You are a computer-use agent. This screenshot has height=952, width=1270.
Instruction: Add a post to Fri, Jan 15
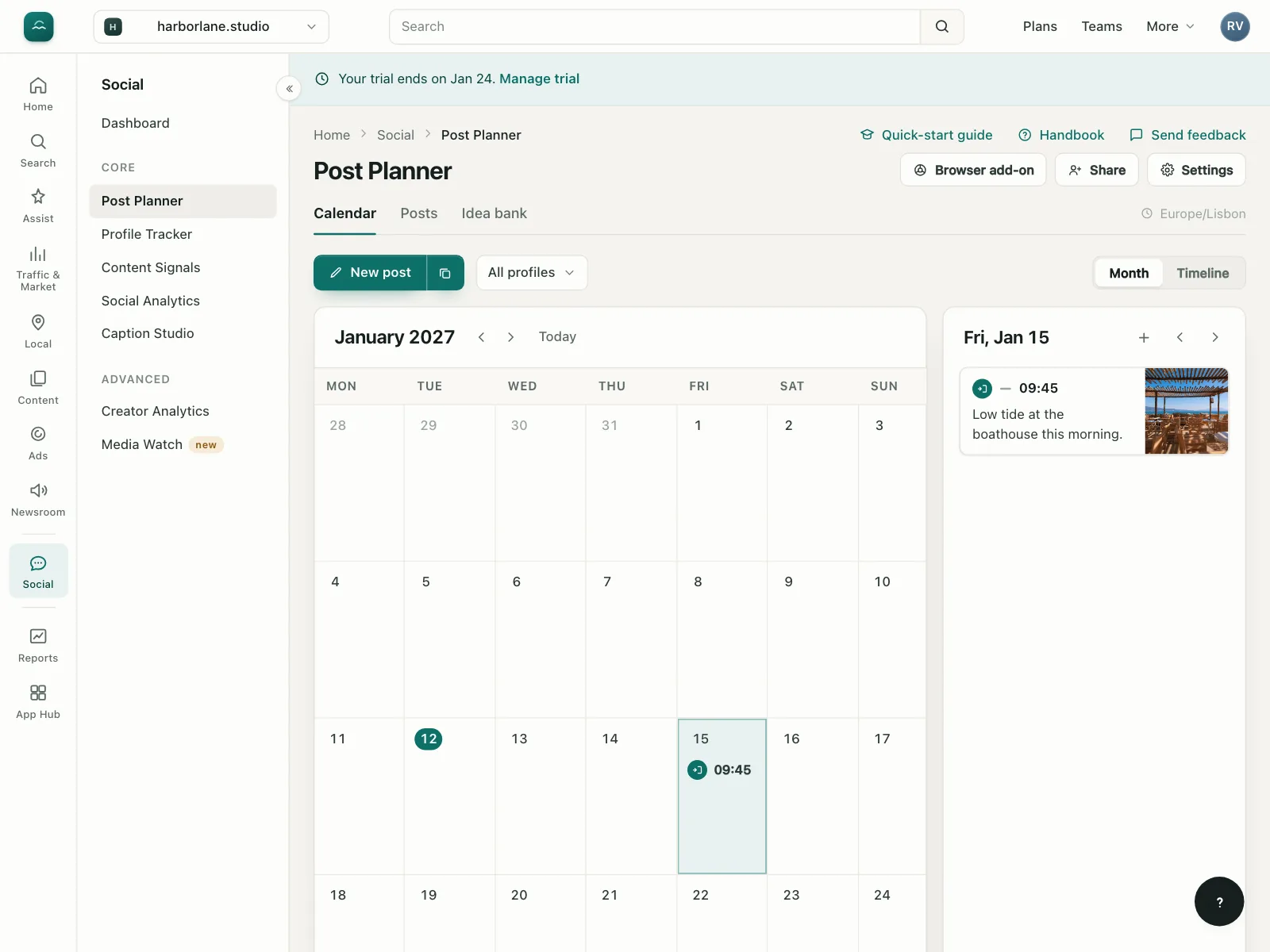(x=1144, y=337)
